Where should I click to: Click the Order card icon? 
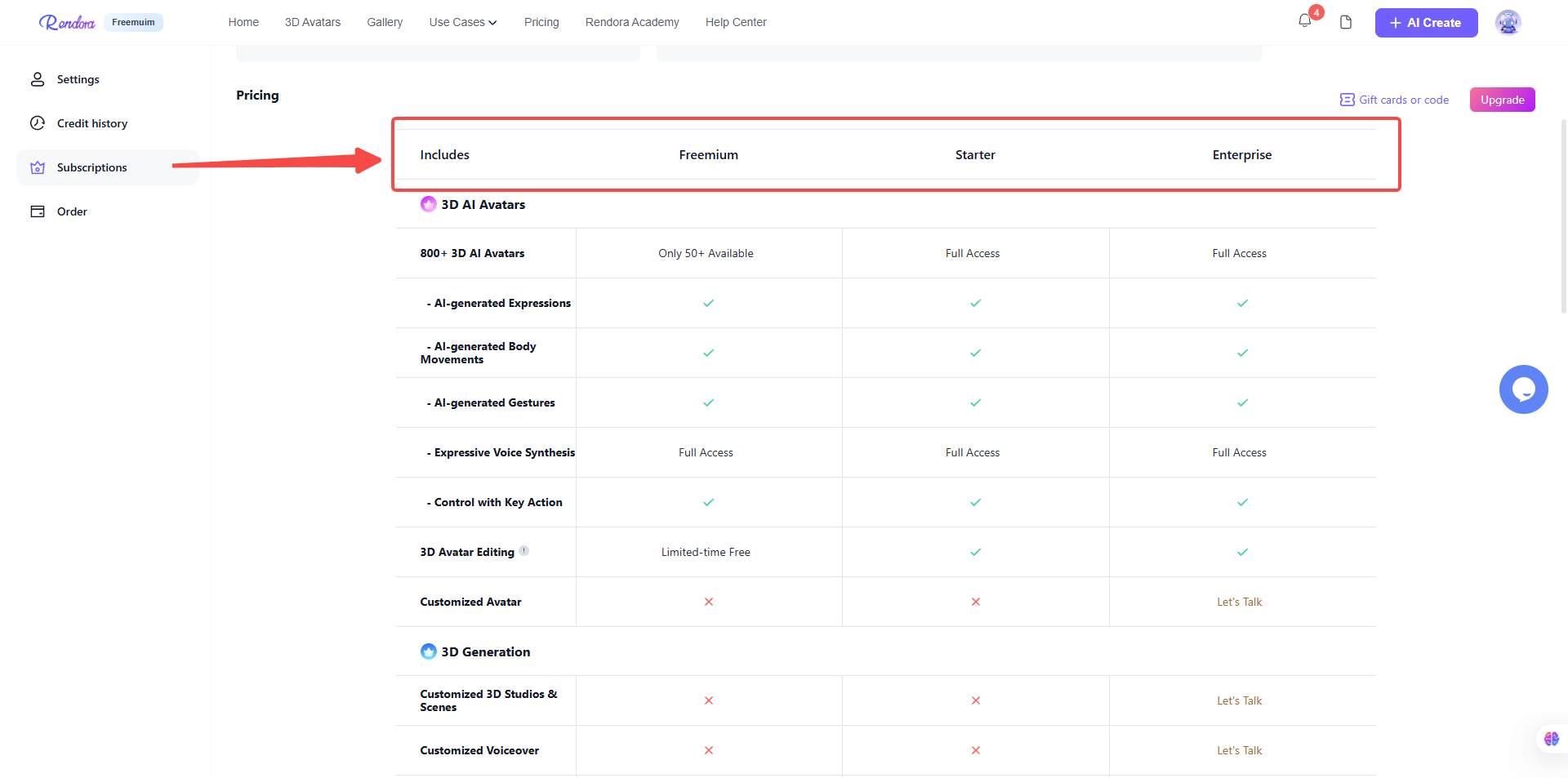[38, 211]
